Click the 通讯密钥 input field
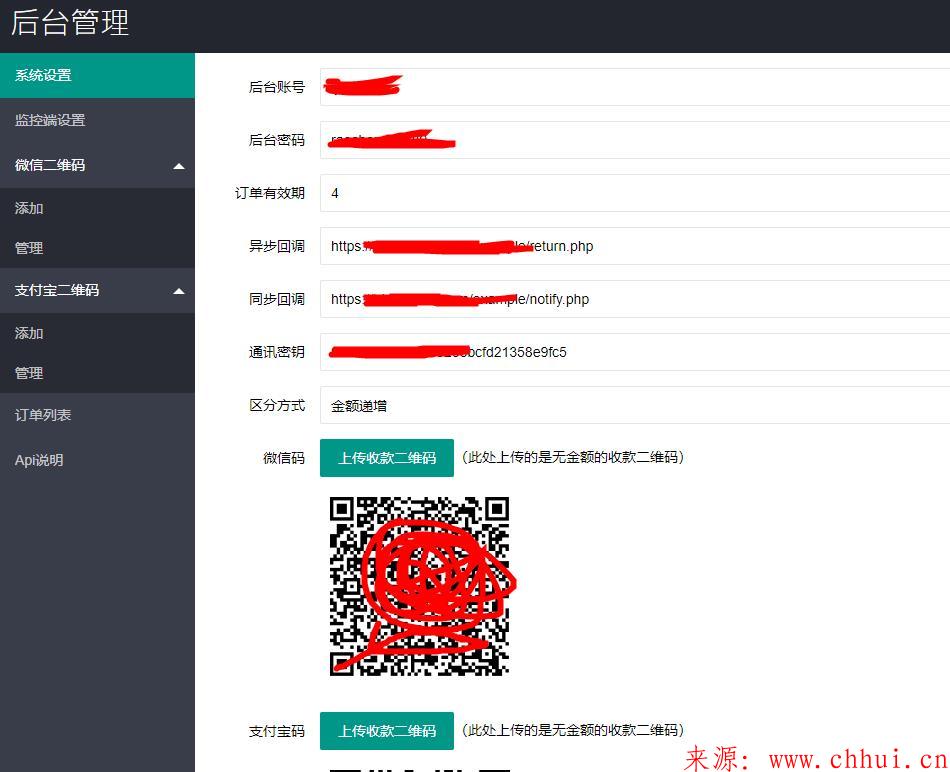The width and height of the screenshot is (950, 772). click(635, 352)
